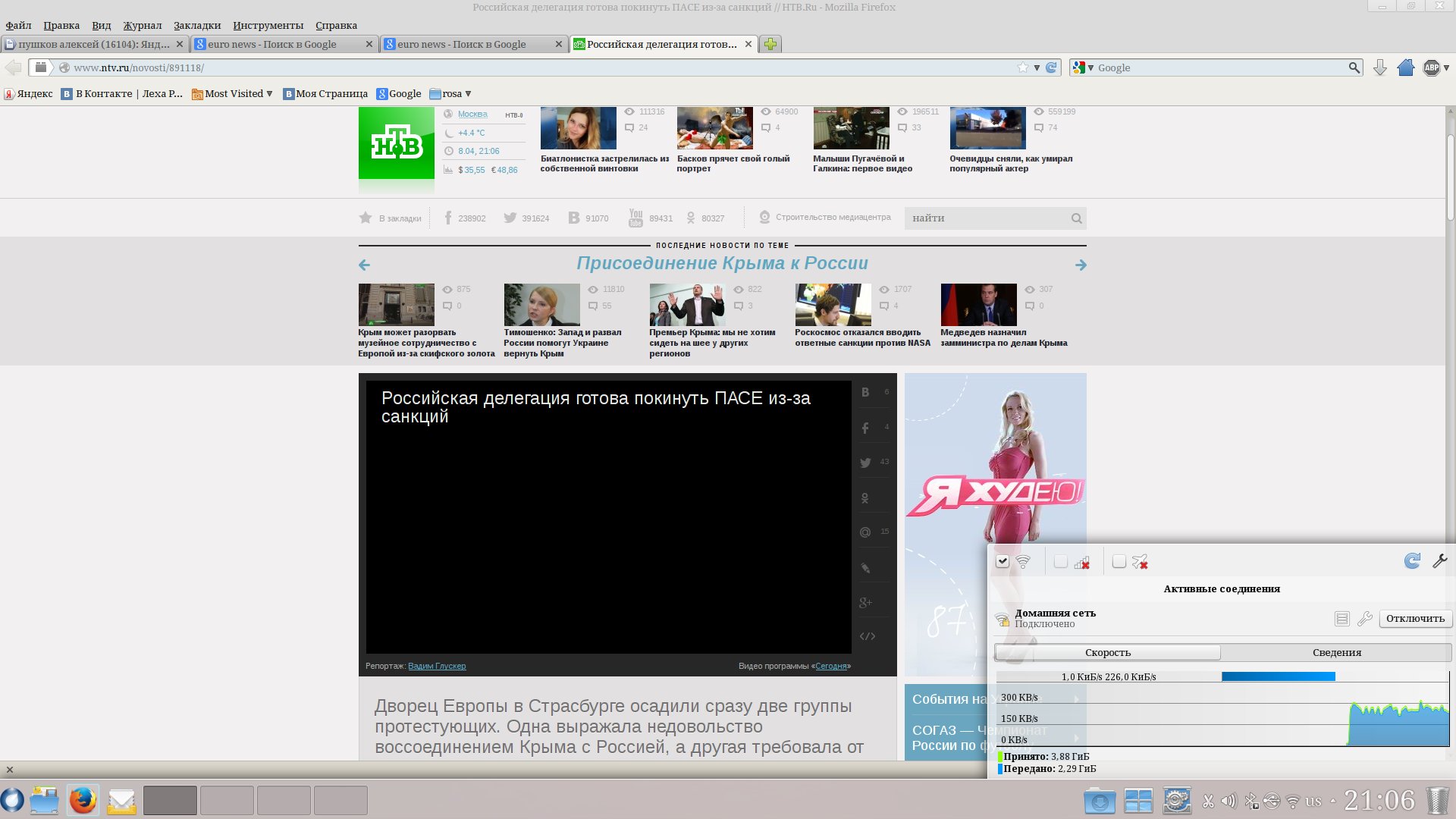Enable mobile broadband checkbox
This screenshot has height=819, width=1456.
pos(1061,562)
